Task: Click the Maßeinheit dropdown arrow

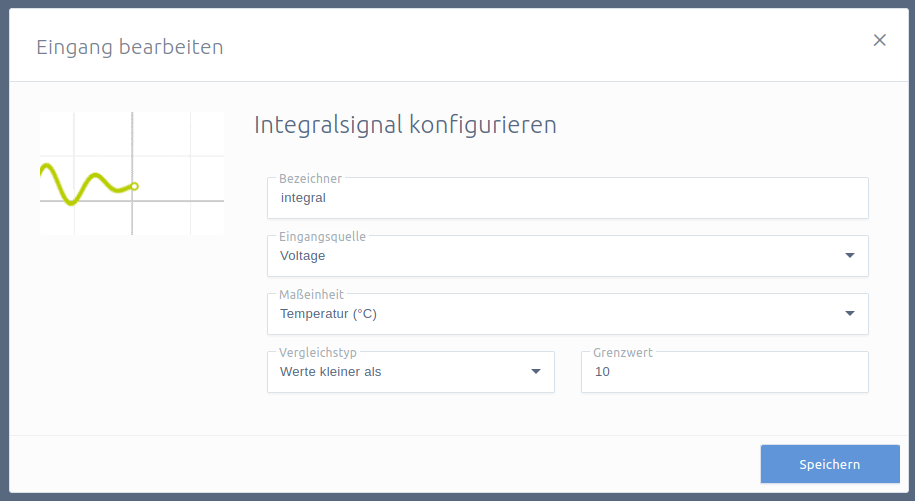Action: [850, 313]
